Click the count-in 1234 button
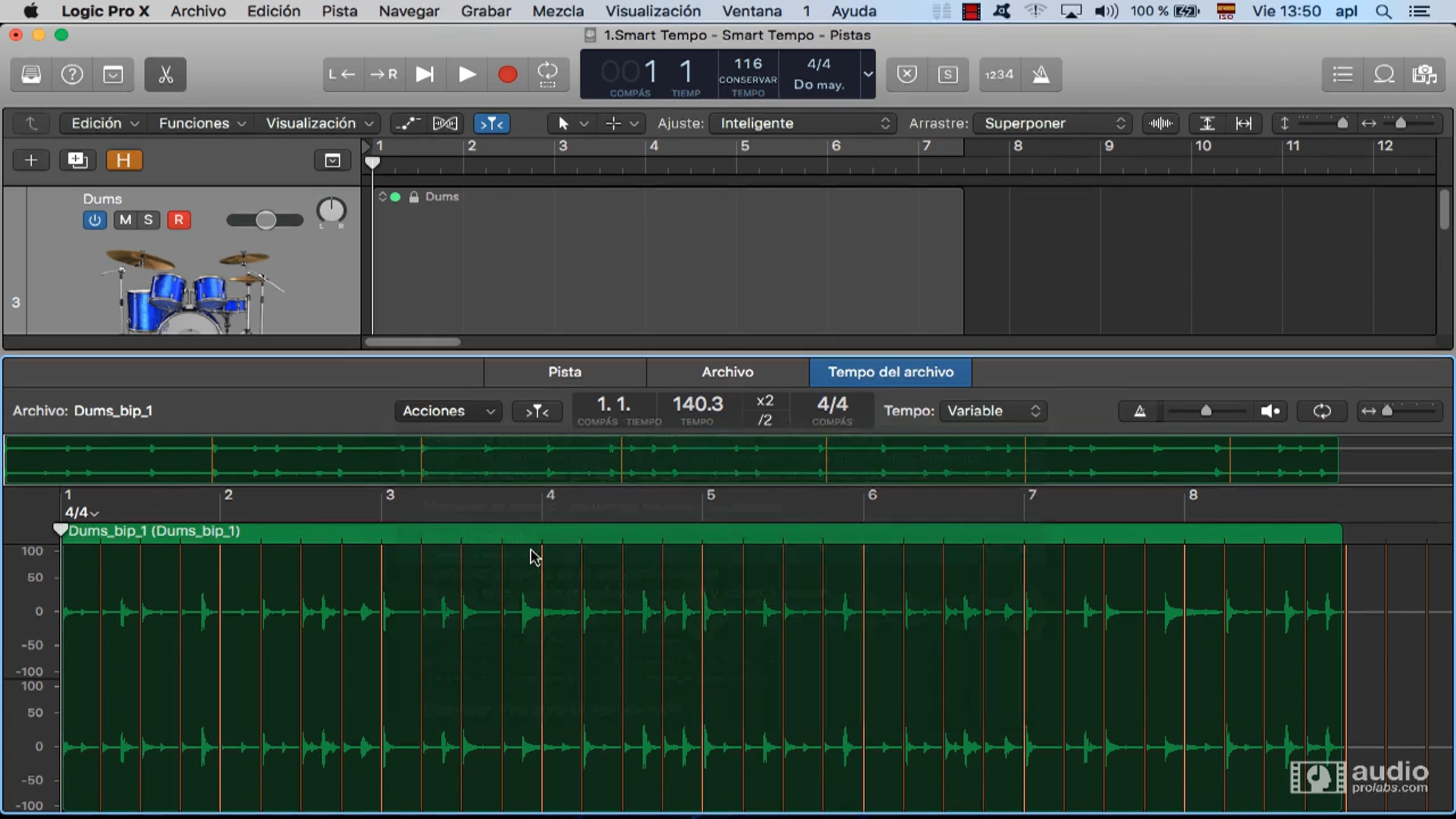The width and height of the screenshot is (1456, 819). [999, 75]
